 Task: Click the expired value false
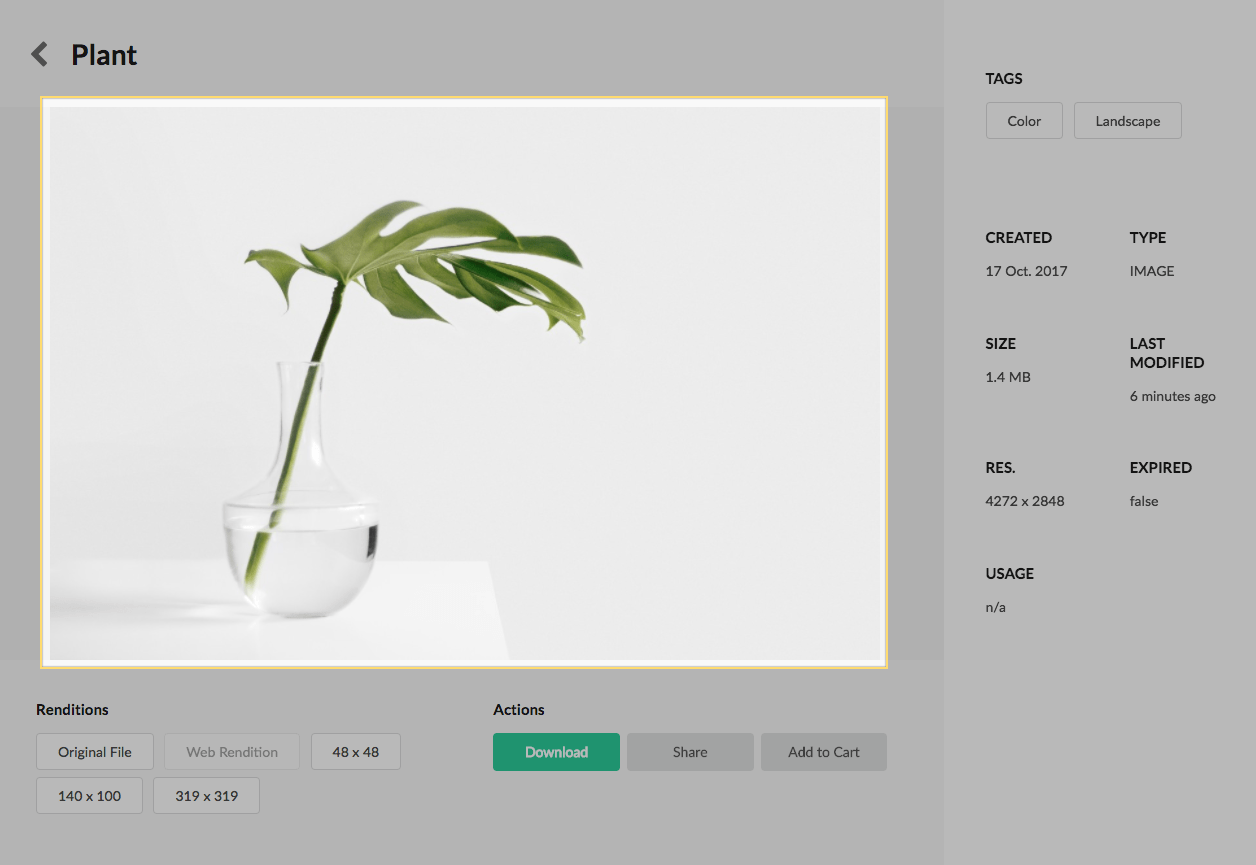(1144, 501)
